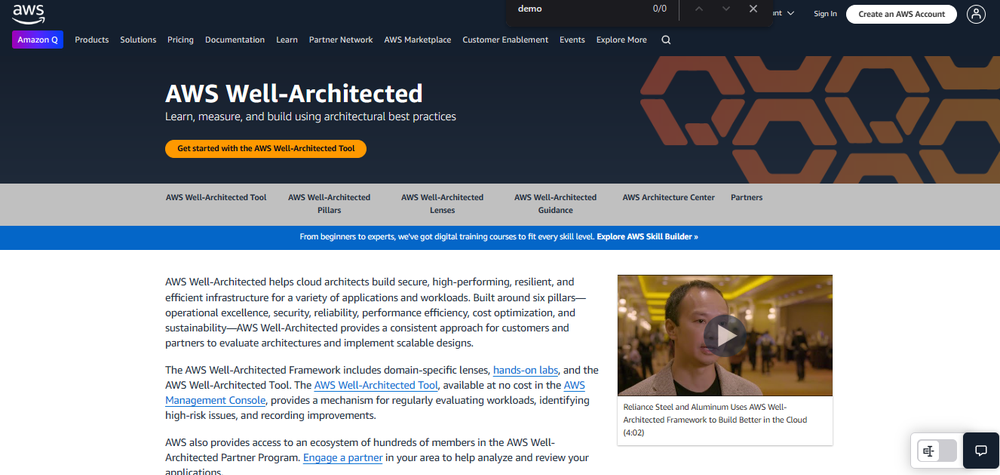Click Create an AWS Account button

click(x=901, y=14)
